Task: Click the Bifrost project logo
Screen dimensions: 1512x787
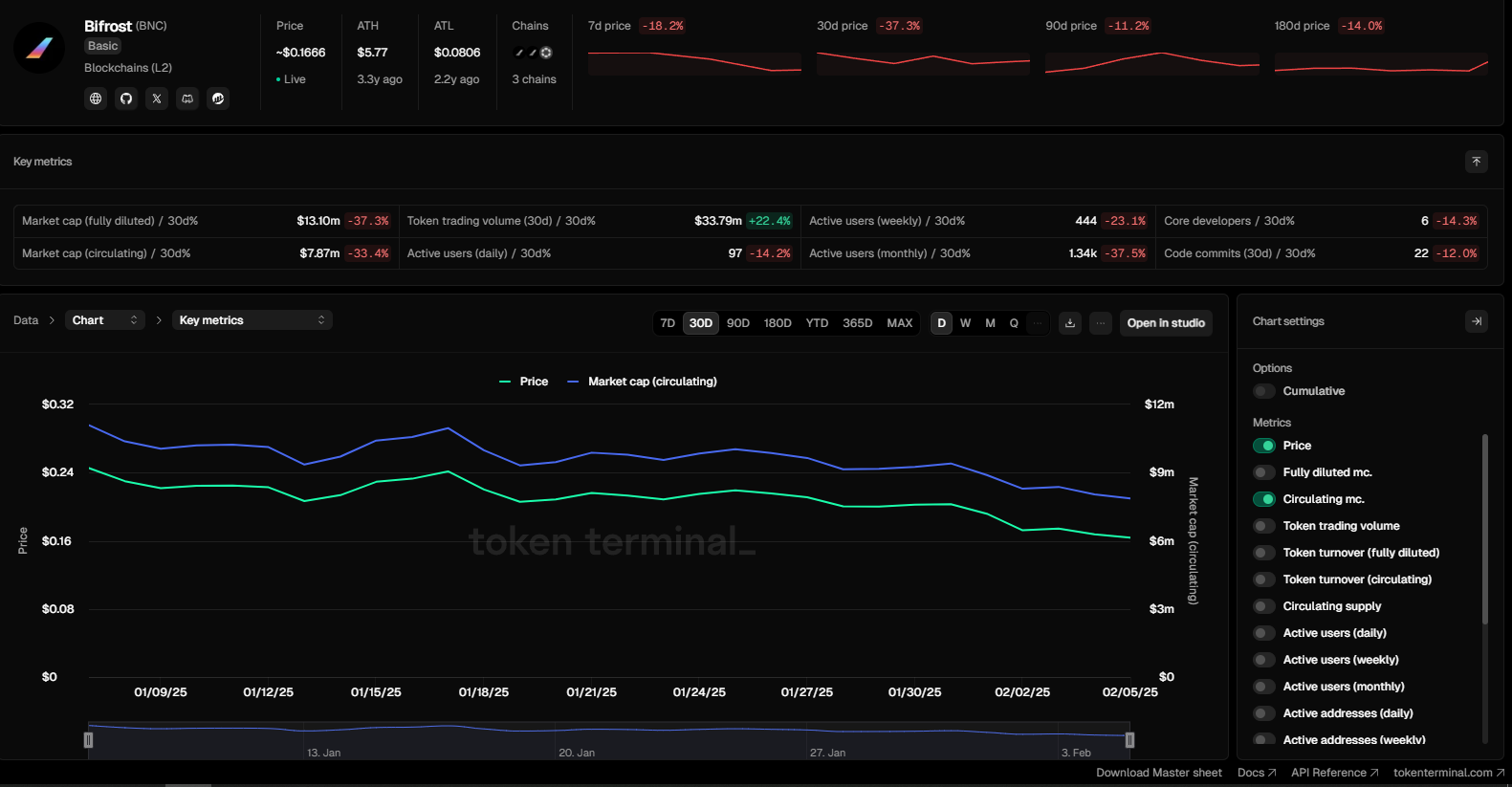Action: point(39,48)
